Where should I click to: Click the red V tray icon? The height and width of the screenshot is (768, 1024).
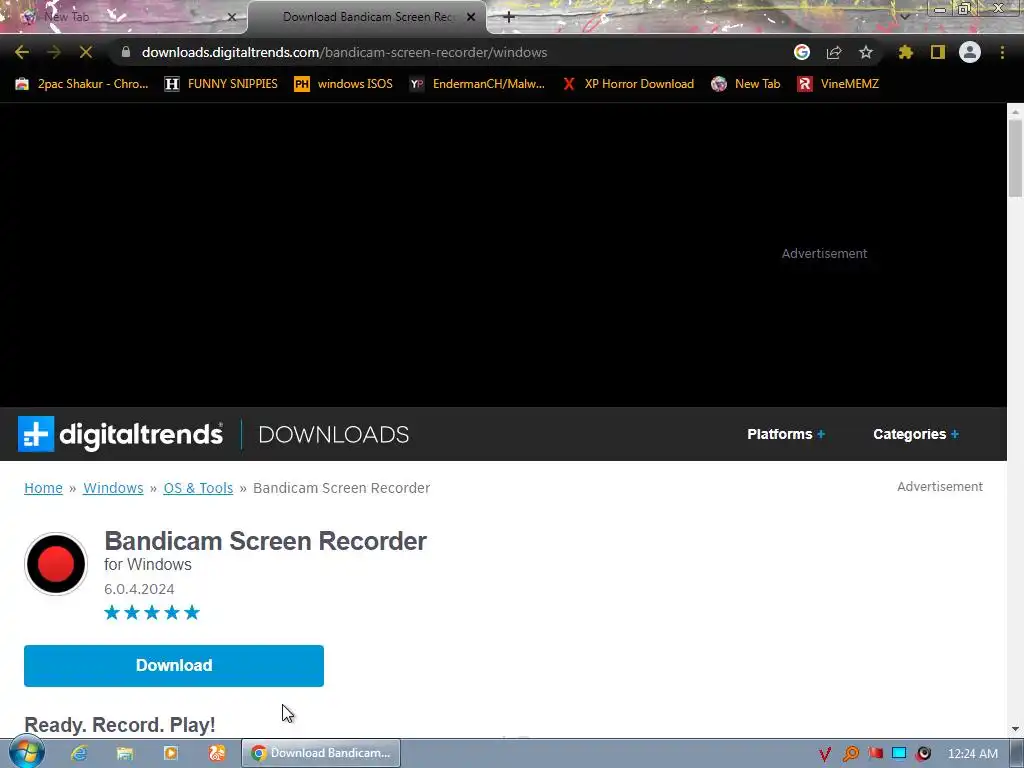click(825, 754)
